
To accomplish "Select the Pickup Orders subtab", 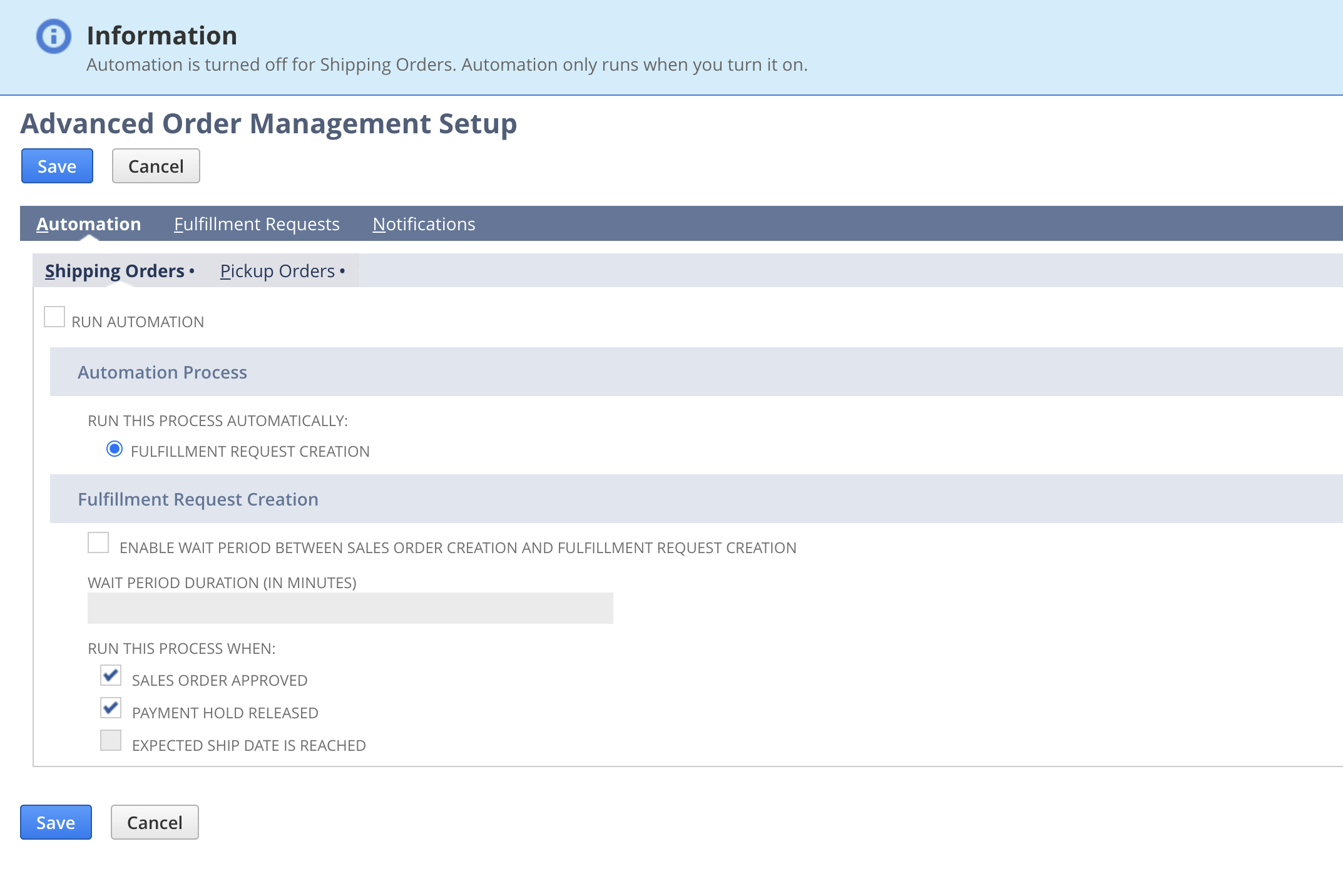I will click(282, 271).
